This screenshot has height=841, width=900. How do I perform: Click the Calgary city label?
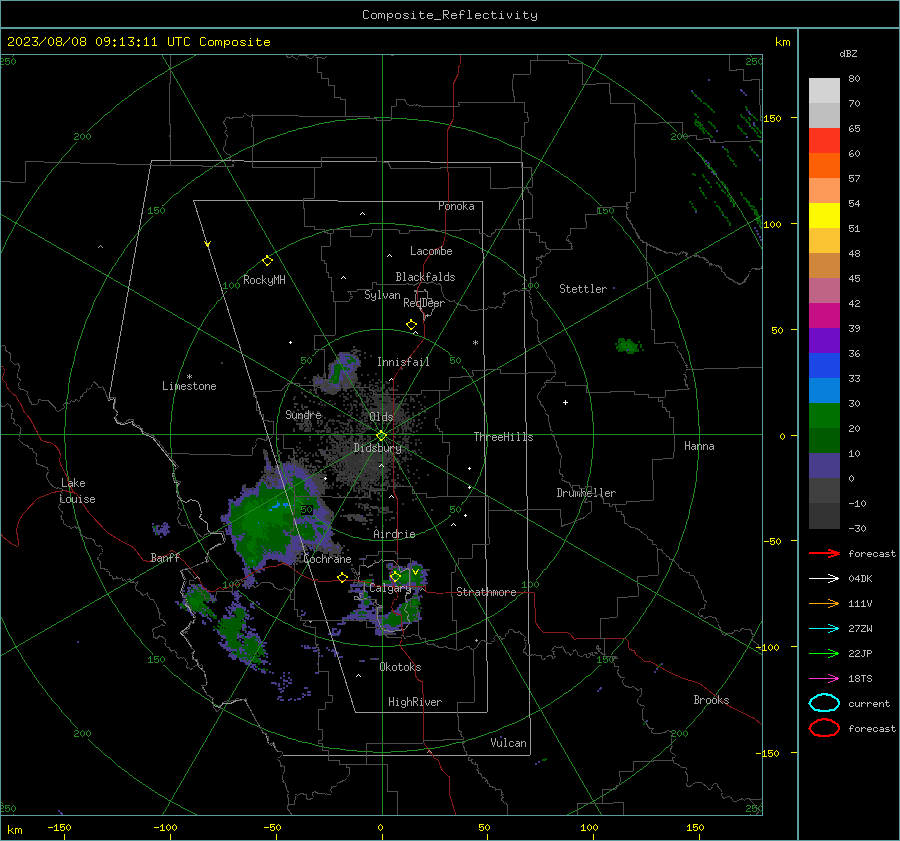[x=390, y=588]
